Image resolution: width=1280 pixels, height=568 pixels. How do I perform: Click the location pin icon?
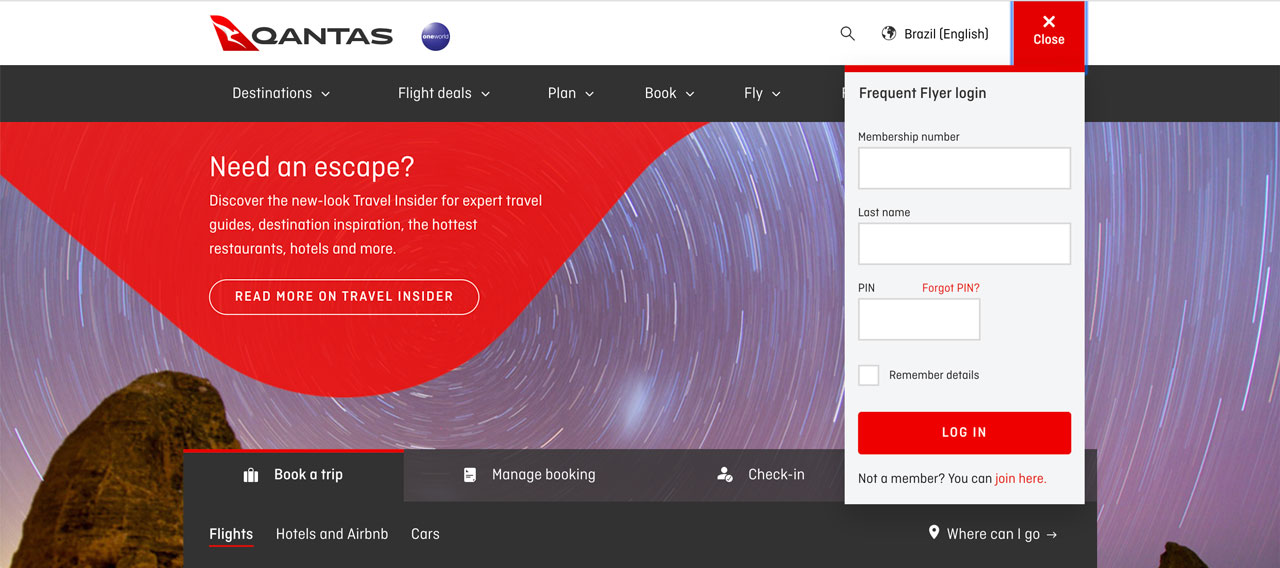(x=934, y=533)
